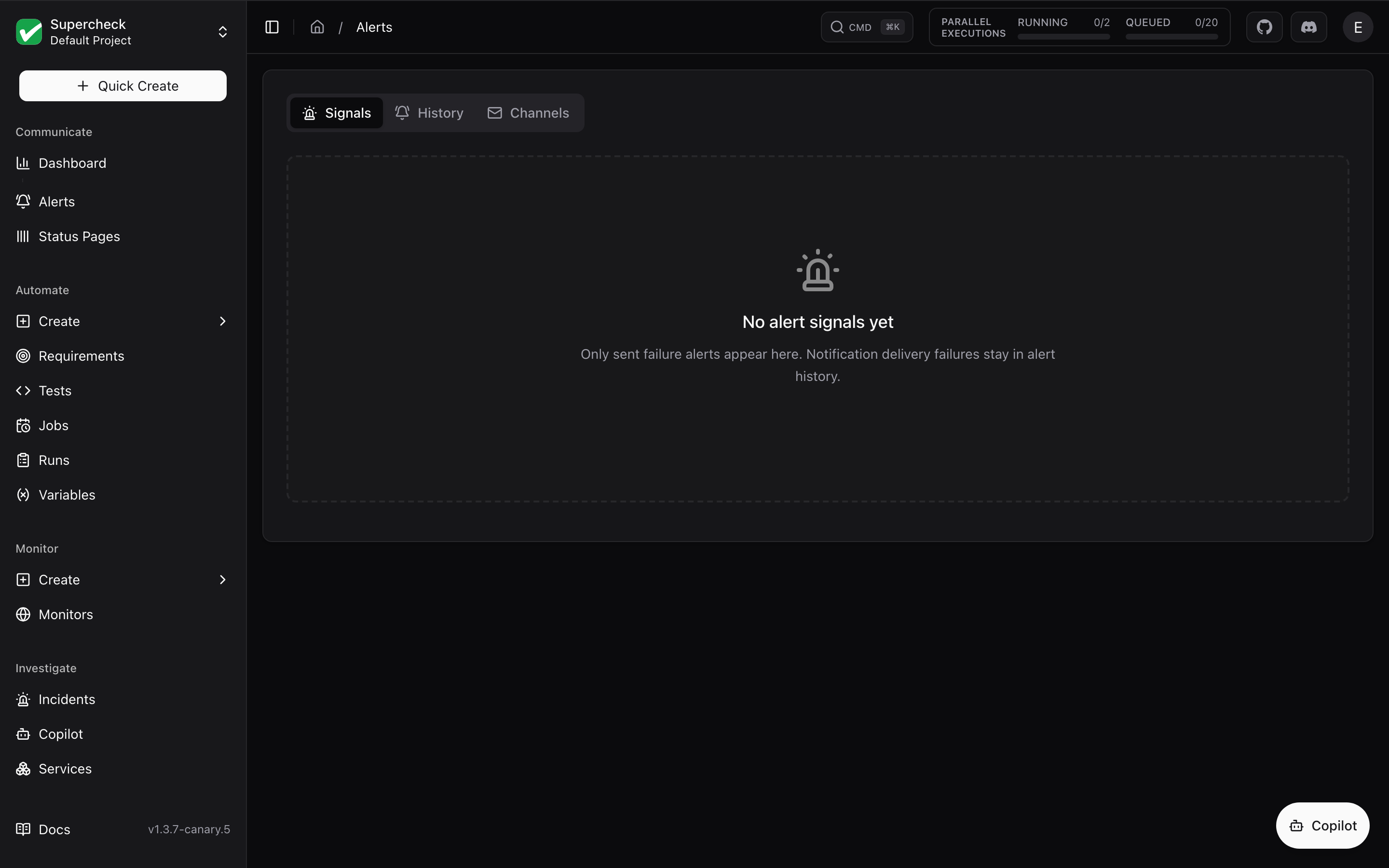Viewport: 1389px width, 868px height.
Task: Open Docs in sidebar
Action: pos(43,829)
